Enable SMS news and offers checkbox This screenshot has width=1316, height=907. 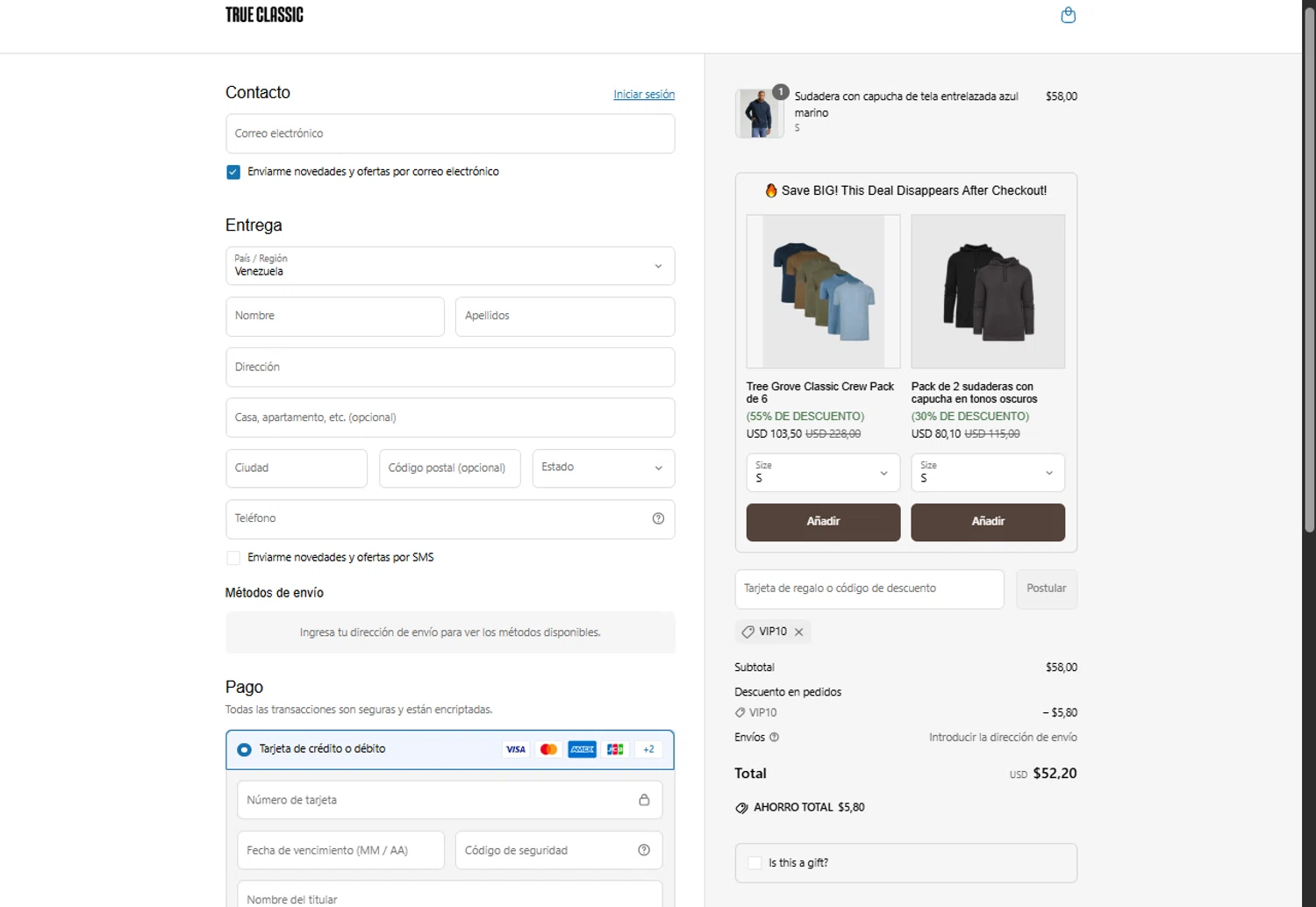tap(233, 558)
